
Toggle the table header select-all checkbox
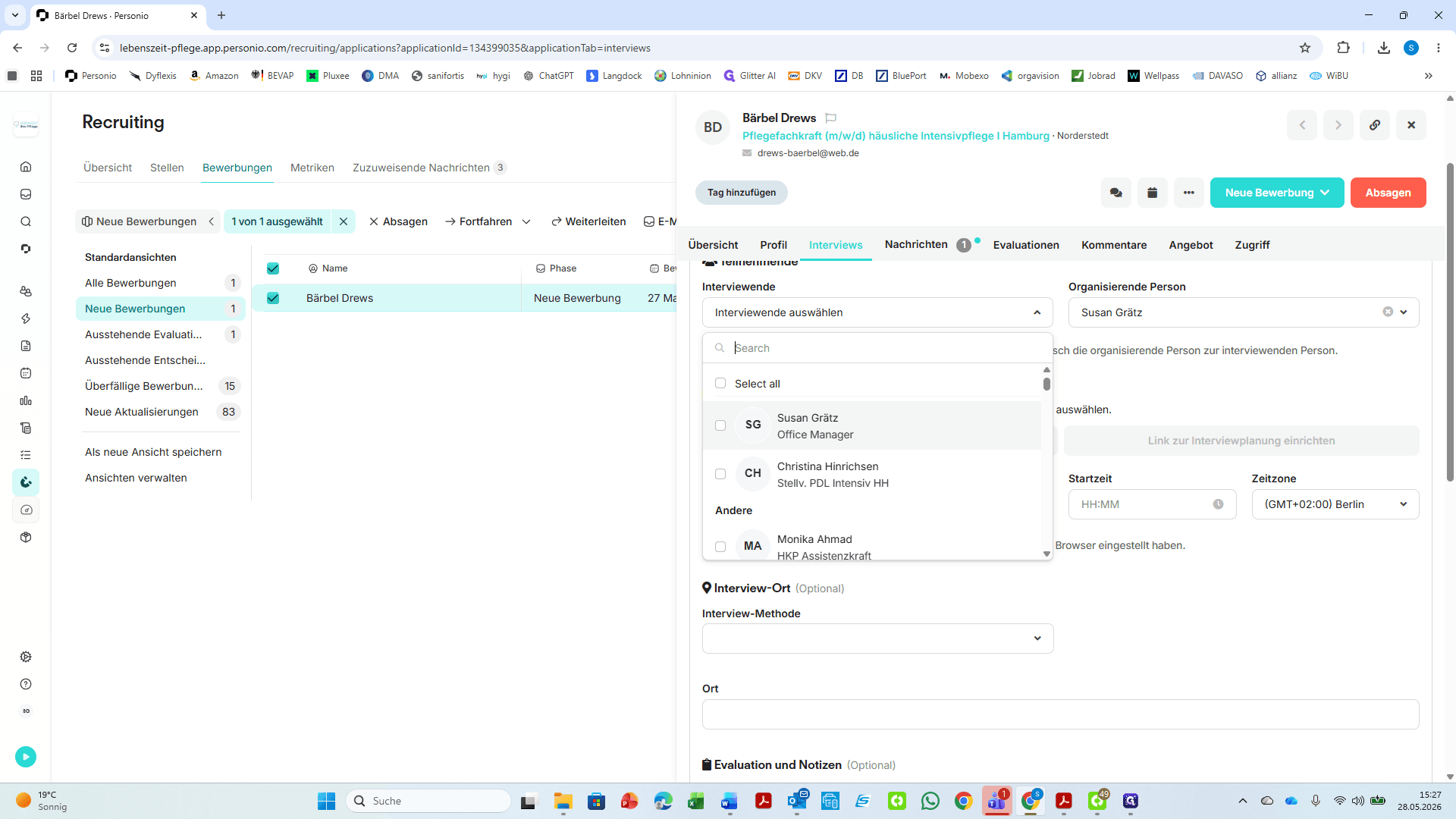coord(273,268)
